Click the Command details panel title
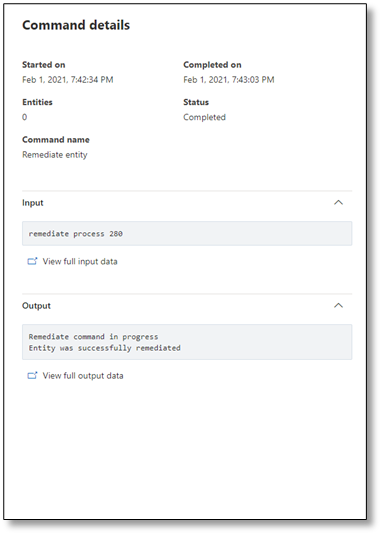This screenshot has height=535, width=382. (x=76, y=25)
